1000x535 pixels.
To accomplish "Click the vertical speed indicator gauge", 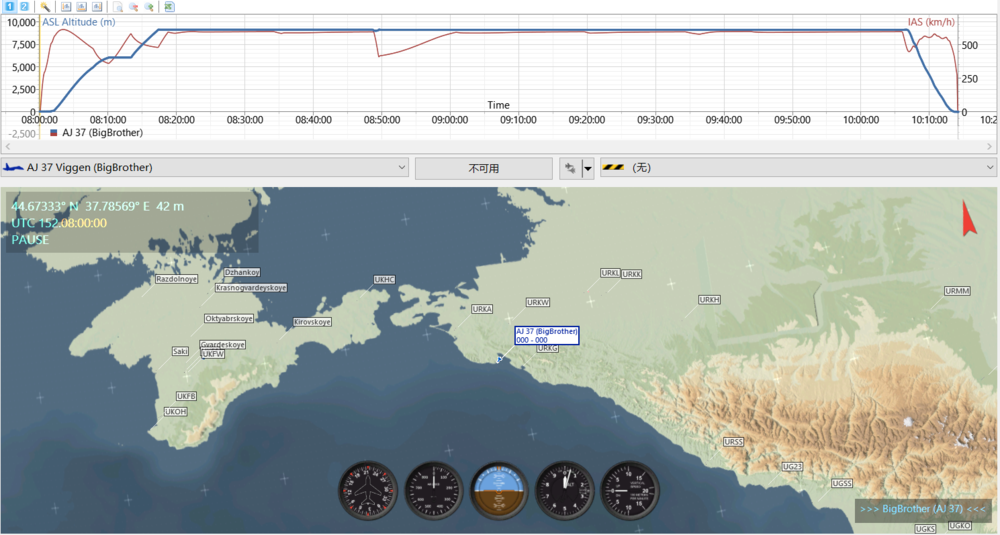I will [630, 491].
